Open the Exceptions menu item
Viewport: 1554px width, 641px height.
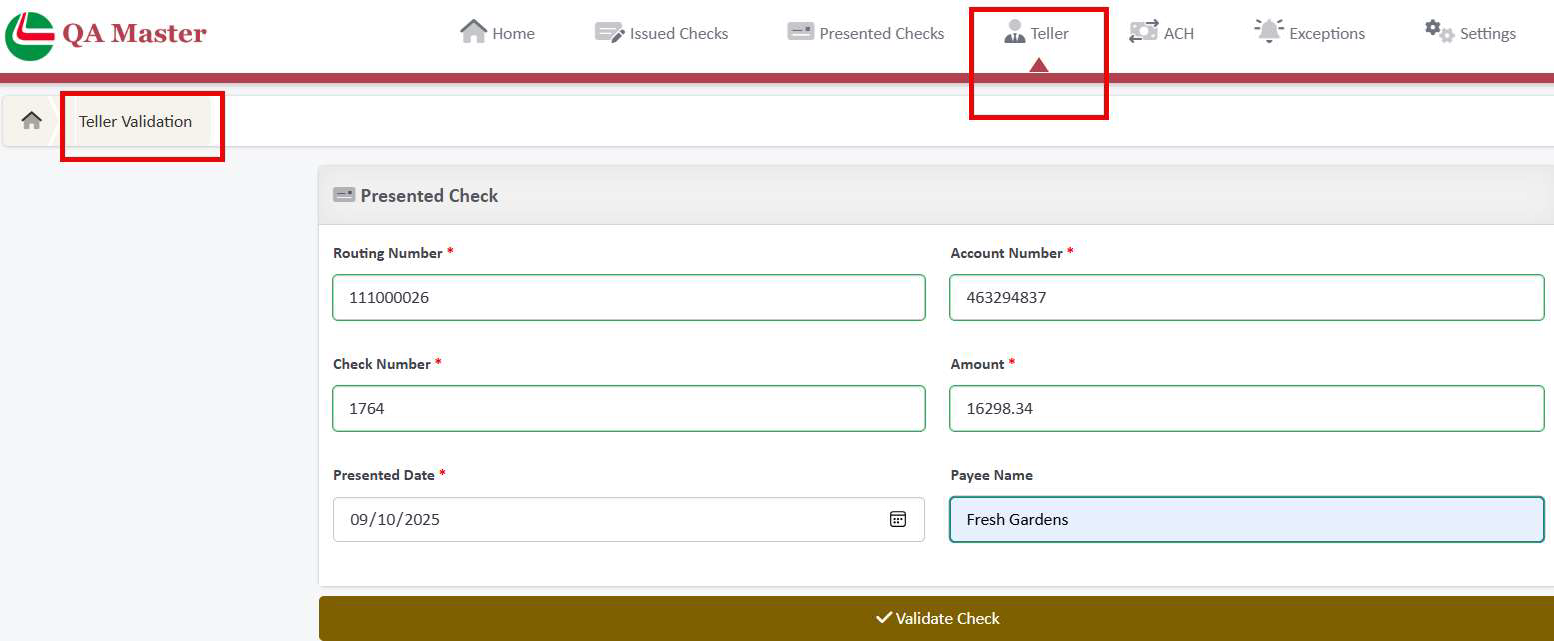coord(1309,33)
